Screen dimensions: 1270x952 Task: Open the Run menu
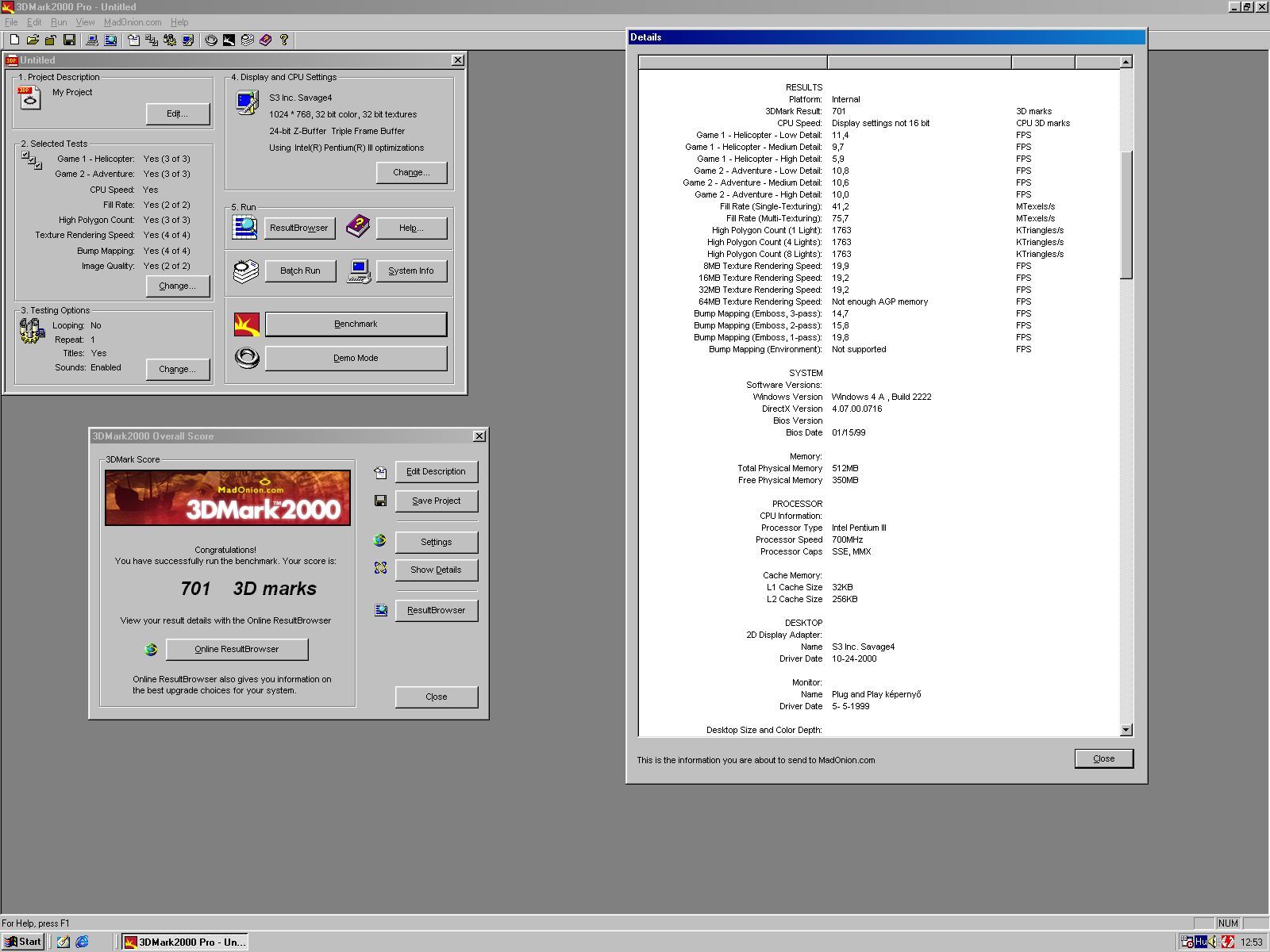tap(59, 22)
